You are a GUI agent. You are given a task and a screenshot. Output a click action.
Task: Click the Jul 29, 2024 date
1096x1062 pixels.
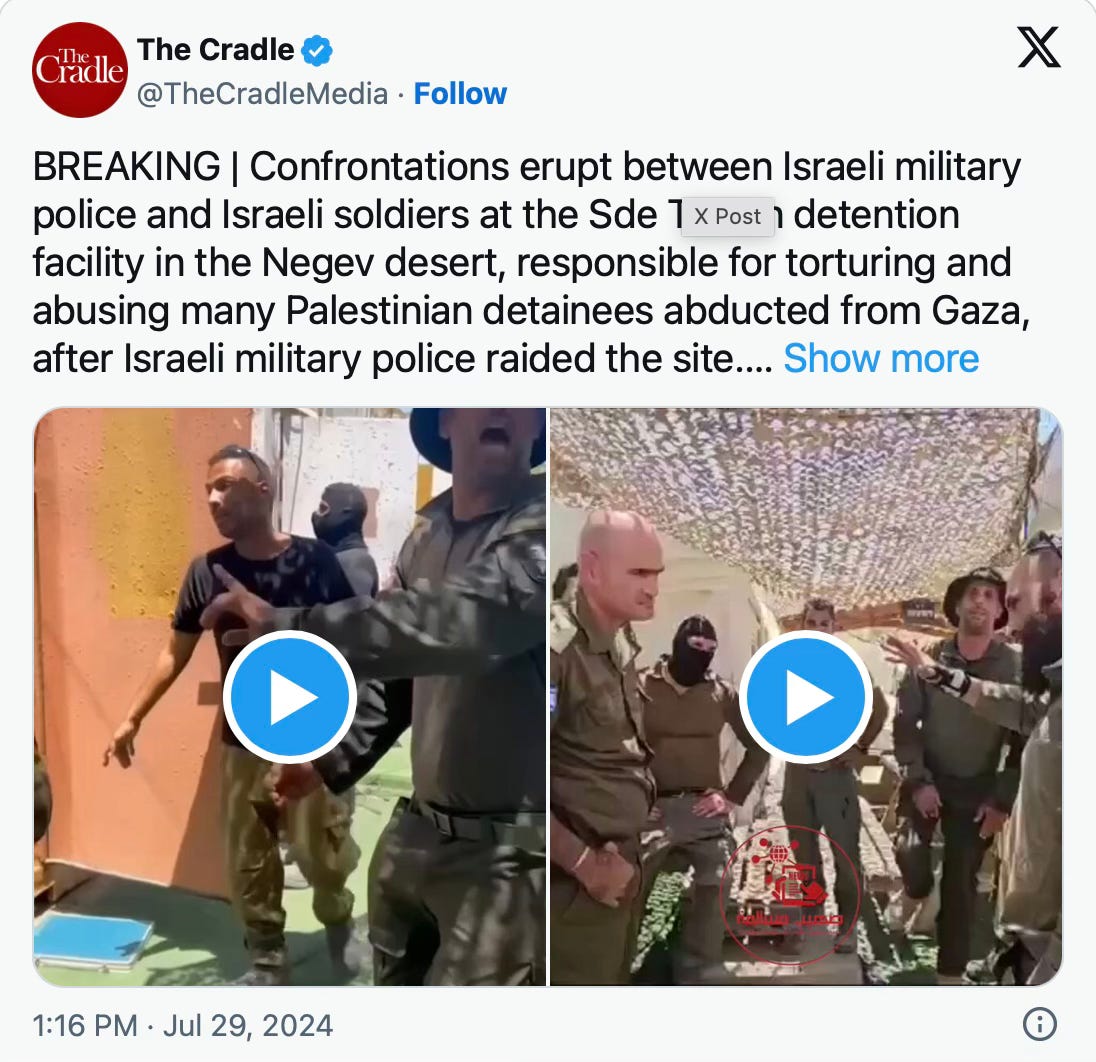pos(248,1026)
